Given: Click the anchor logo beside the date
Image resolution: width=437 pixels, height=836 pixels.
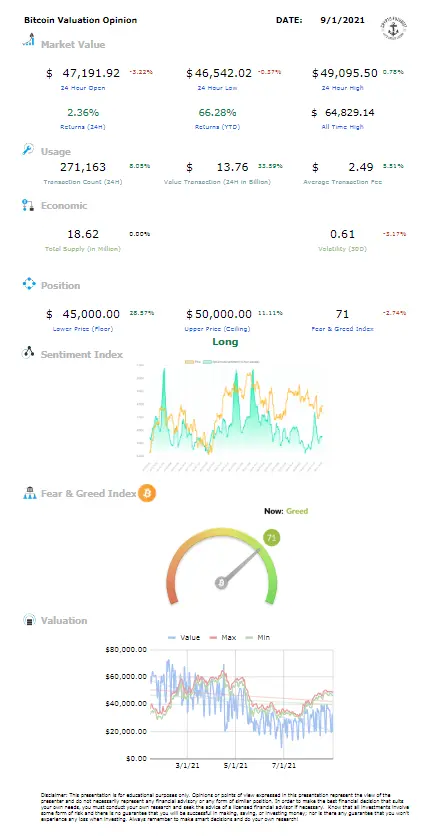Looking at the screenshot, I should click(x=392, y=27).
